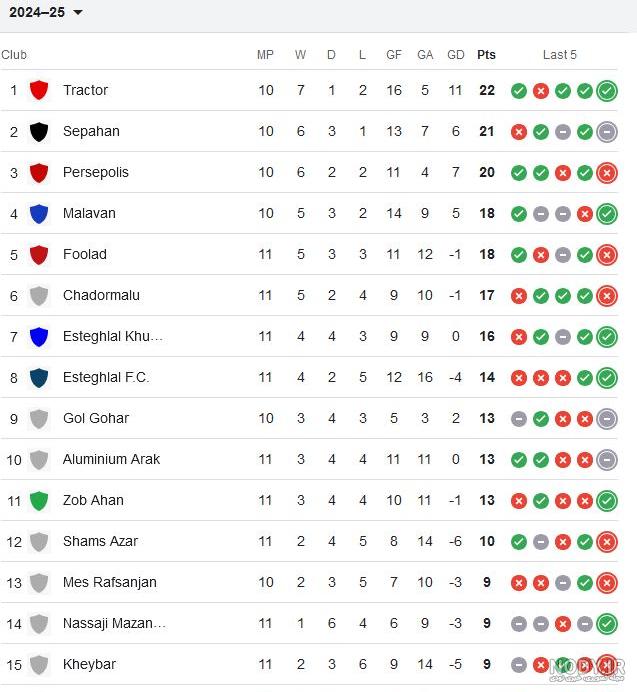The width and height of the screenshot is (637, 692).
Task: Open the Esteghlal Khu… truncated club row
Action: point(309,336)
